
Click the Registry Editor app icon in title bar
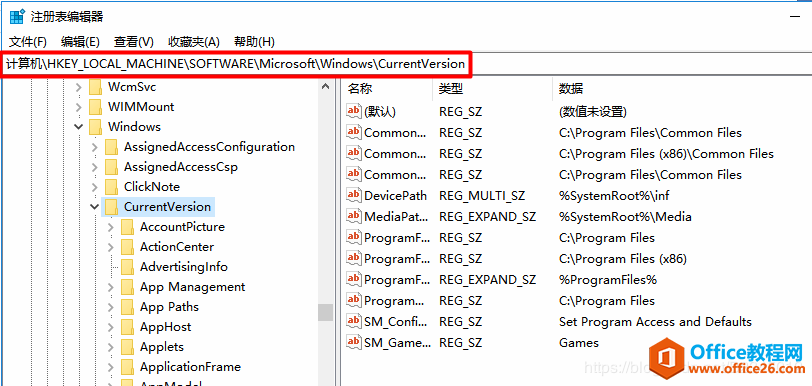pyautogui.click(x=17, y=17)
